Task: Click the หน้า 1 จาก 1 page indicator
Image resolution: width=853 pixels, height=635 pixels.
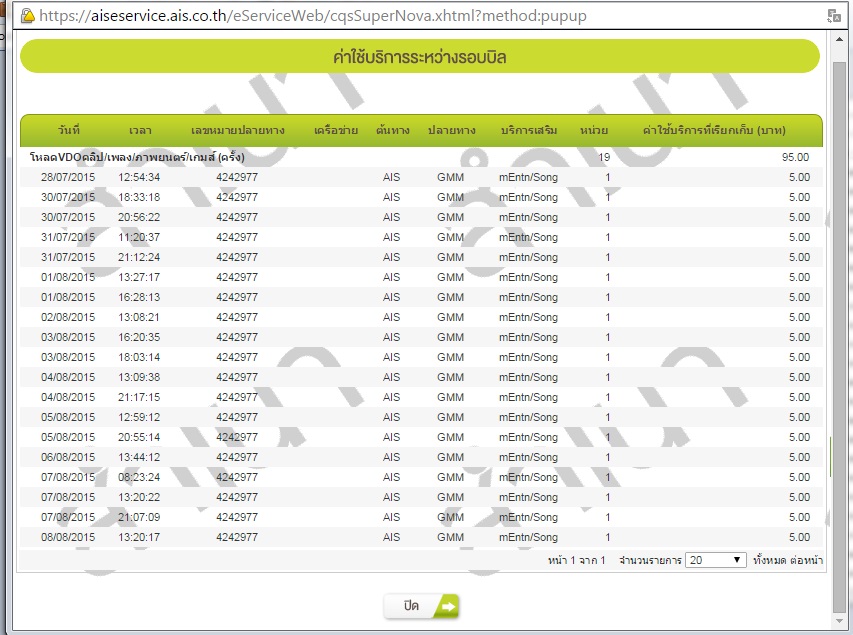Action: pos(577,560)
